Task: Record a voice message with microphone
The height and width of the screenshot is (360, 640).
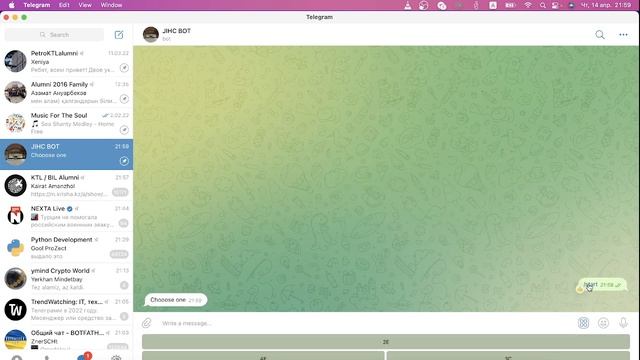Action: 623,323
